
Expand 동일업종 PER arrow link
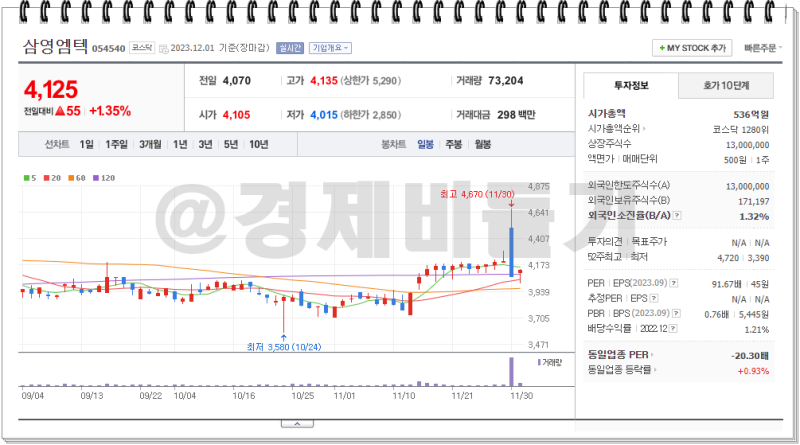tap(620, 355)
